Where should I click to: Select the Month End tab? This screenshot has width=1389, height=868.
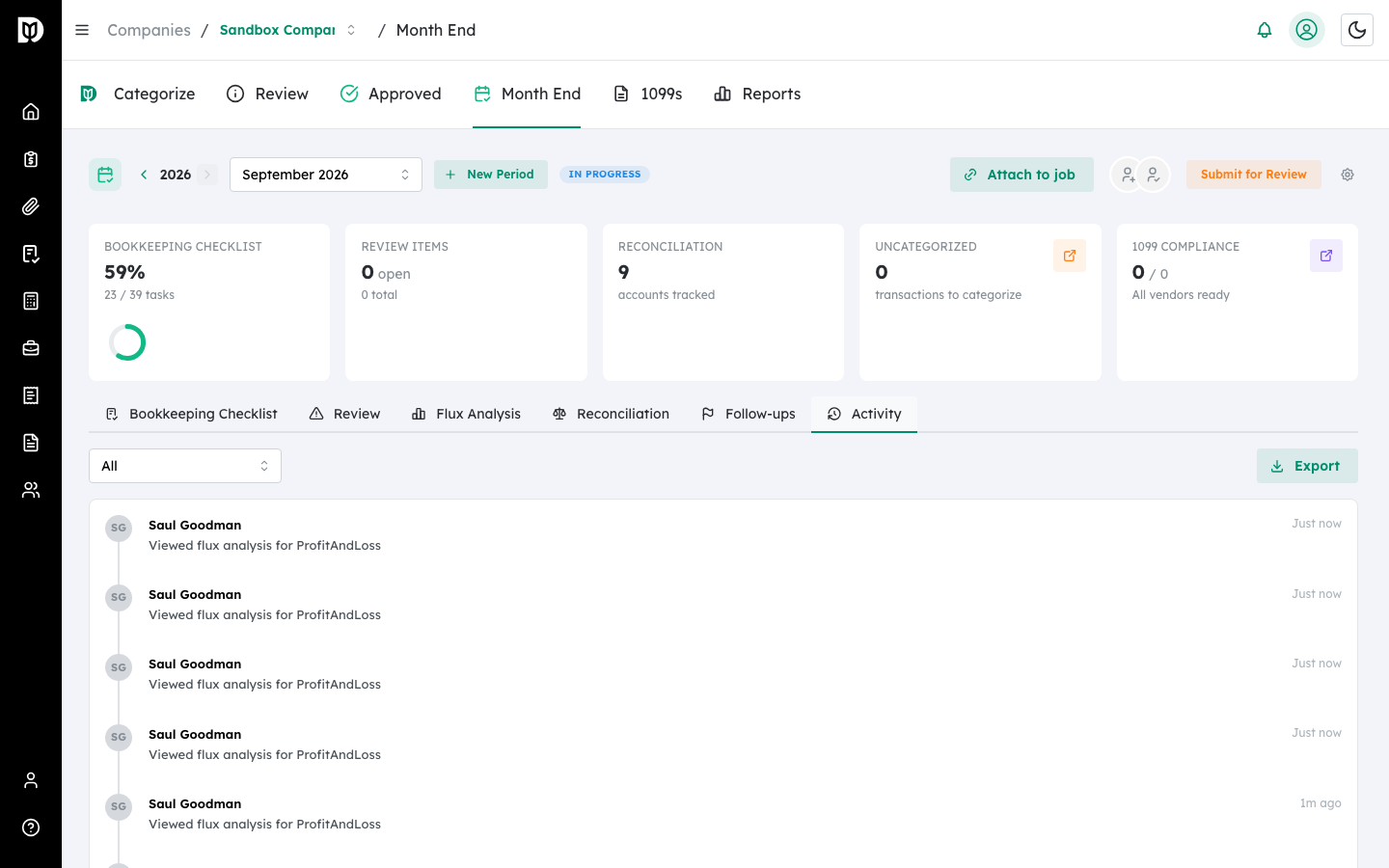tap(527, 94)
